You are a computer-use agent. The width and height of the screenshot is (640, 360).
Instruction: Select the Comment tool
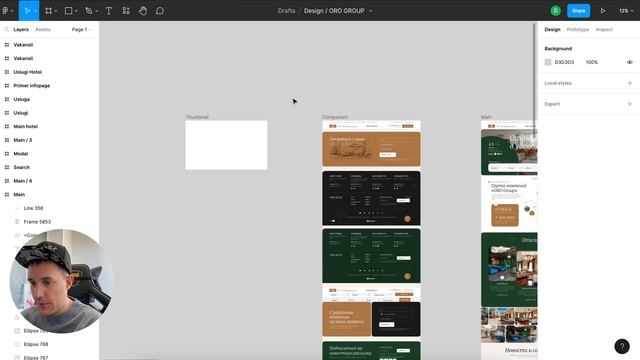(160, 11)
